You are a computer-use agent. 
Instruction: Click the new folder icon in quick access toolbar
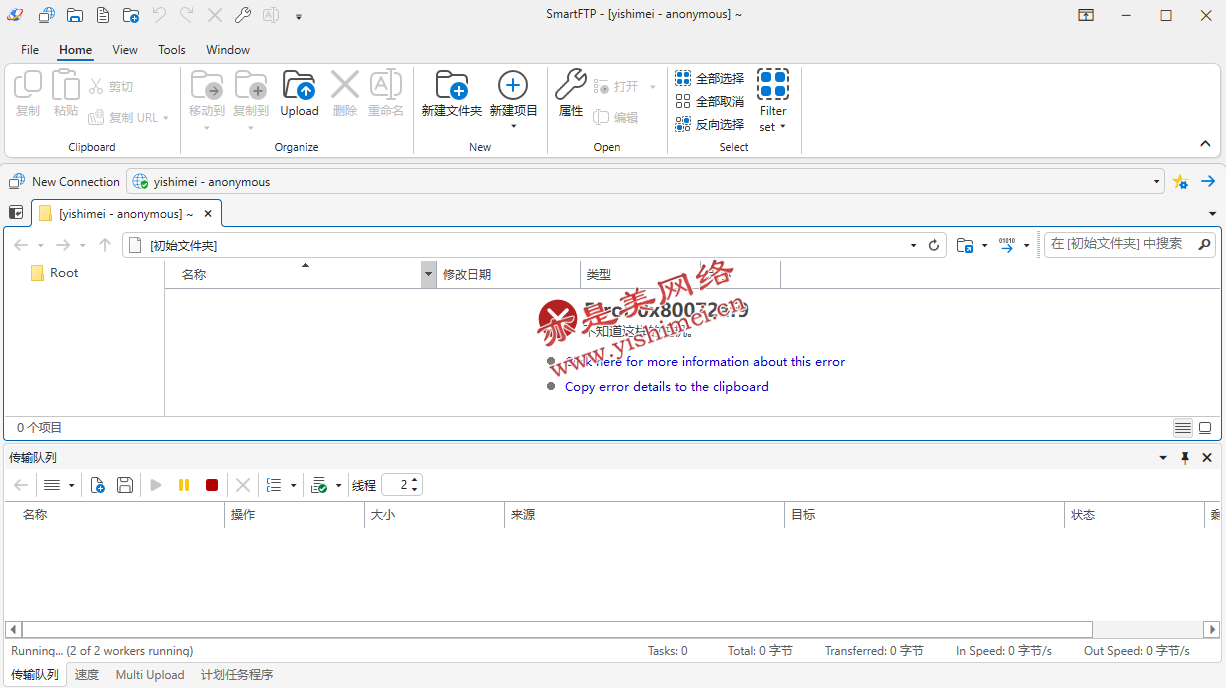click(x=131, y=15)
